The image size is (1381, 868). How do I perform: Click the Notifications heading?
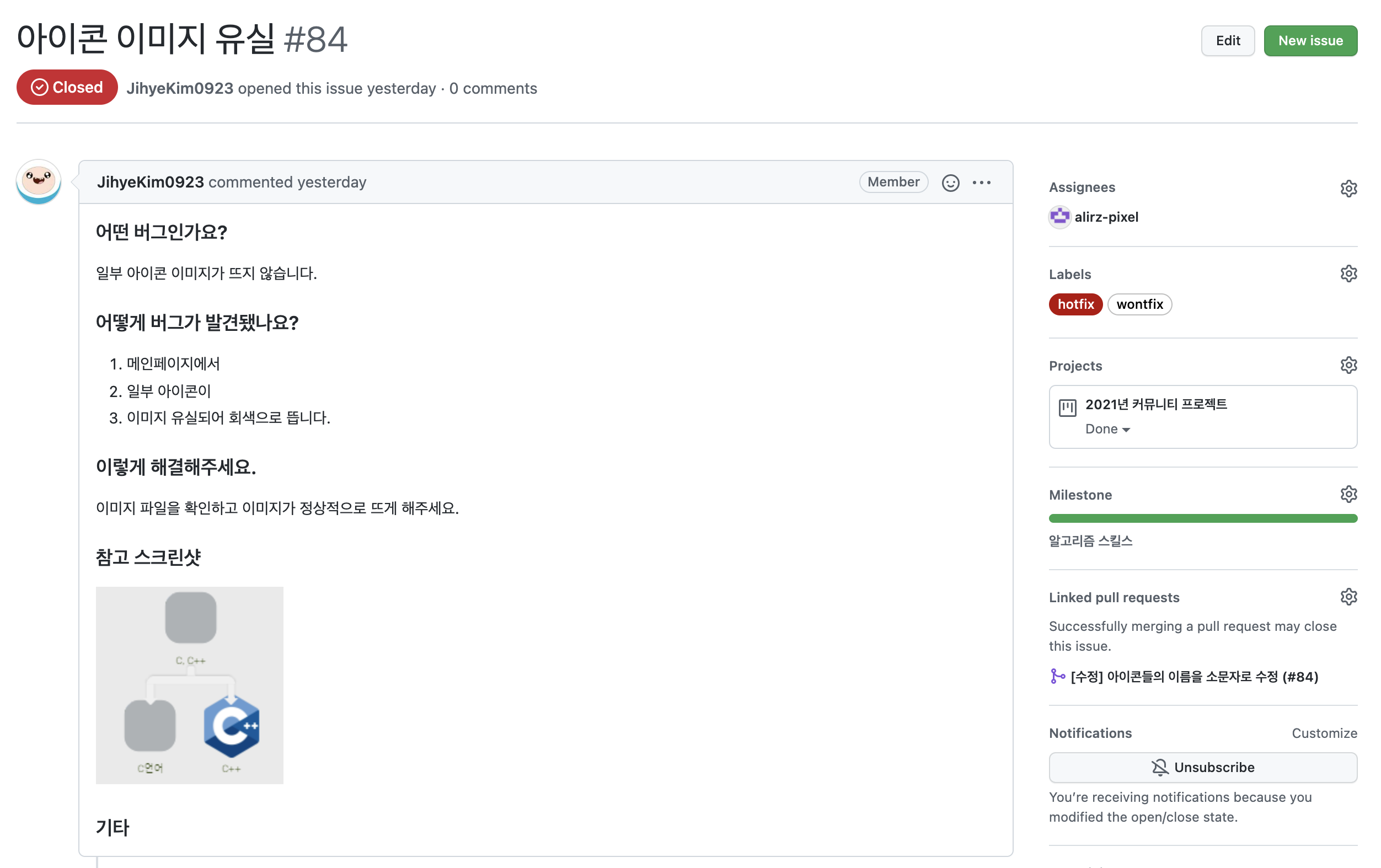(x=1090, y=733)
